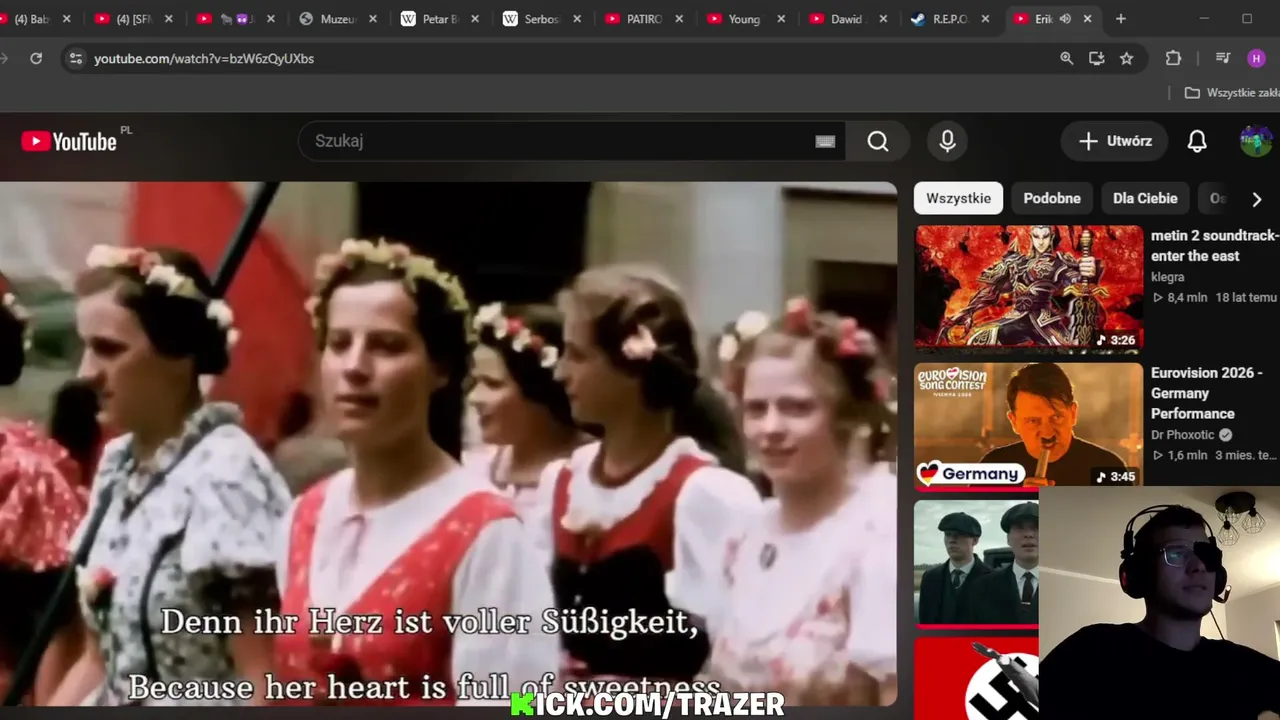
Task: Select the Podobne filter chip
Action: coord(1052,198)
